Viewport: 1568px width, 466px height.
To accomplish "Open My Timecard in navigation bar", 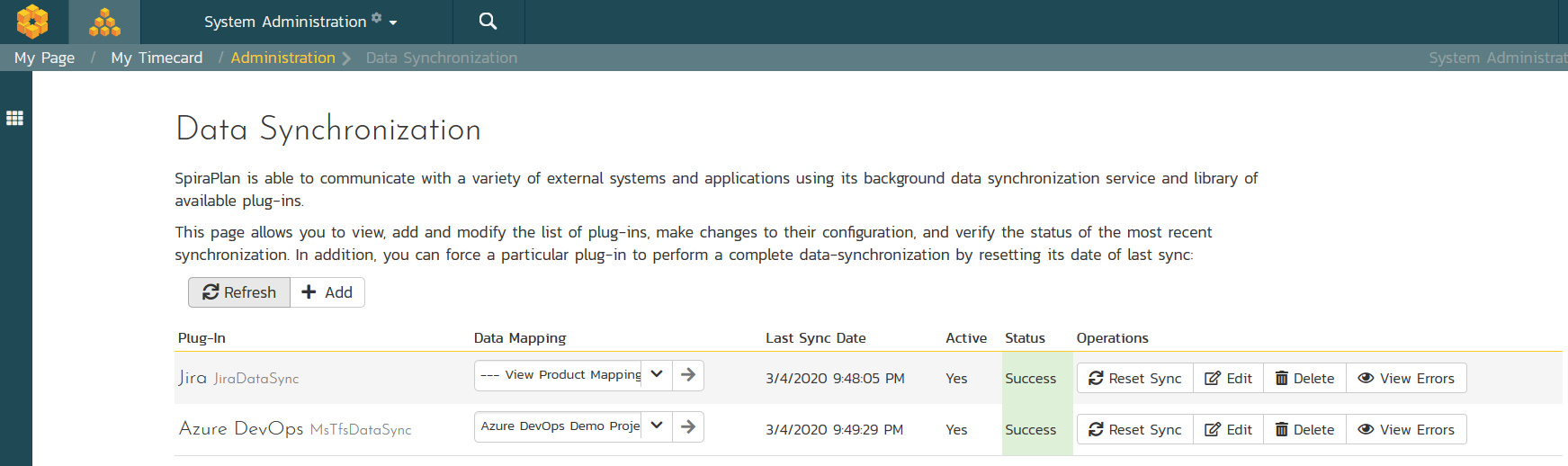I will click(157, 58).
